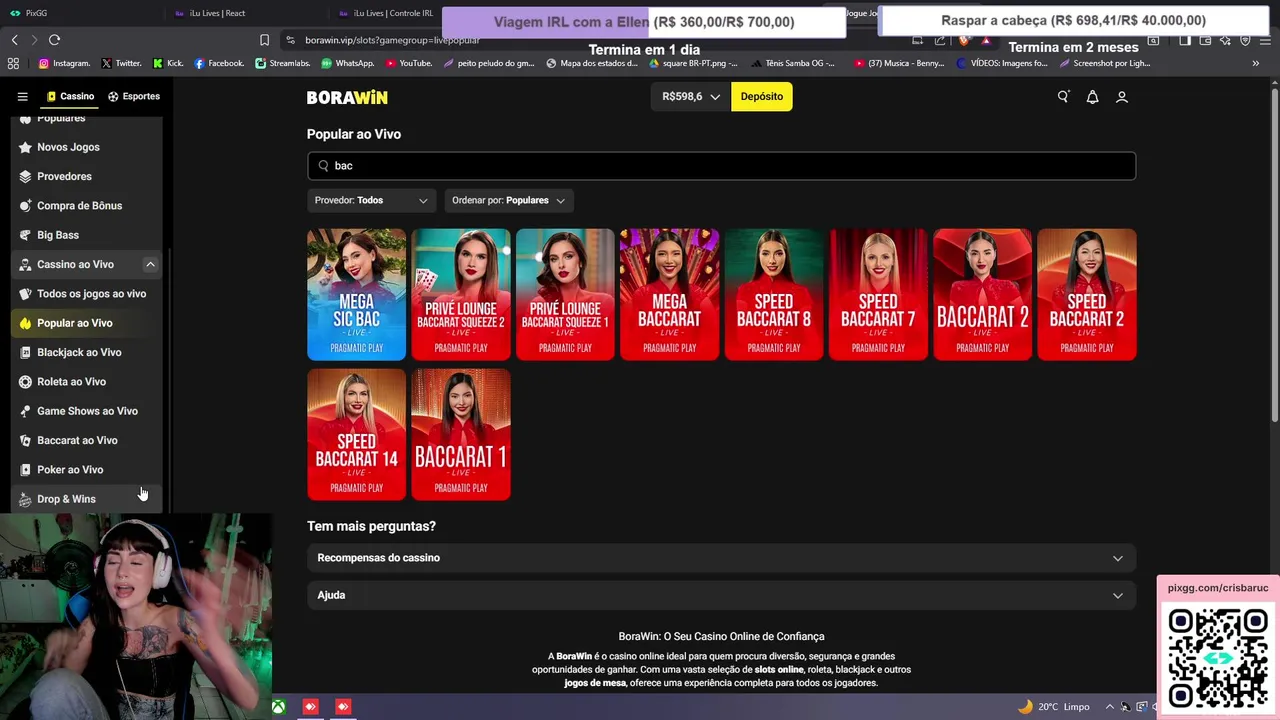Open the YouTube bookmark

pos(409,63)
